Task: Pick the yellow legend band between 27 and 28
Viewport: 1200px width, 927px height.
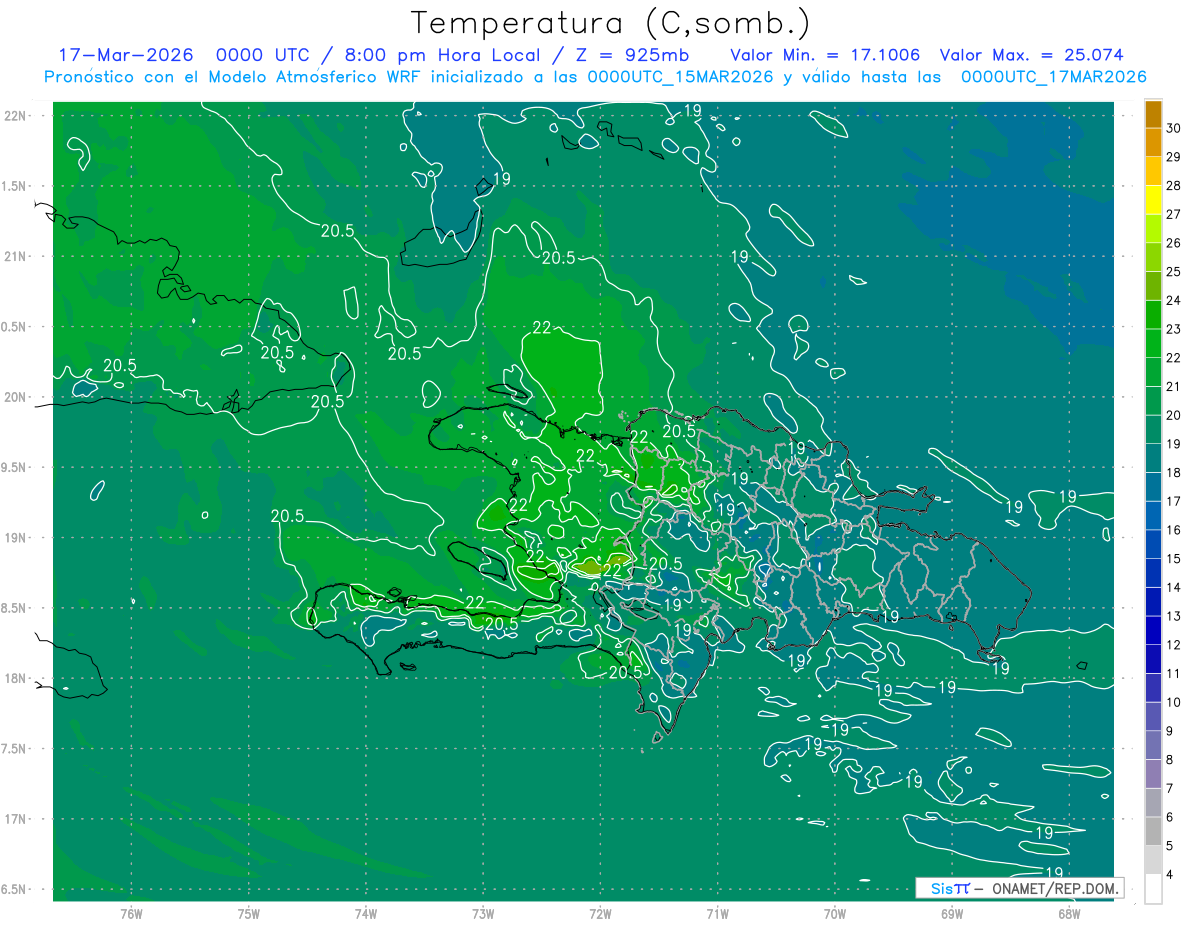Action: 1153,200
